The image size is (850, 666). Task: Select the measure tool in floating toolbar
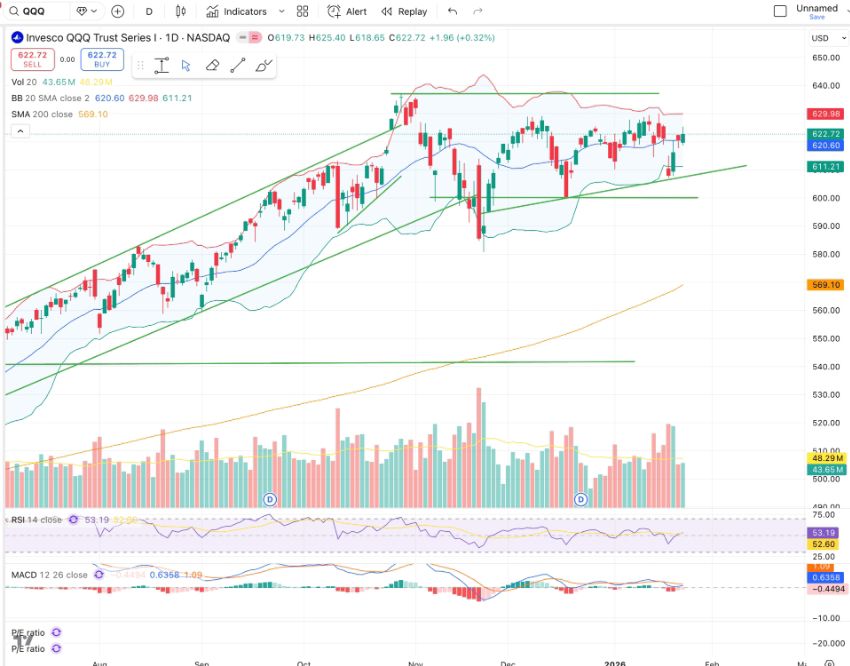point(161,65)
